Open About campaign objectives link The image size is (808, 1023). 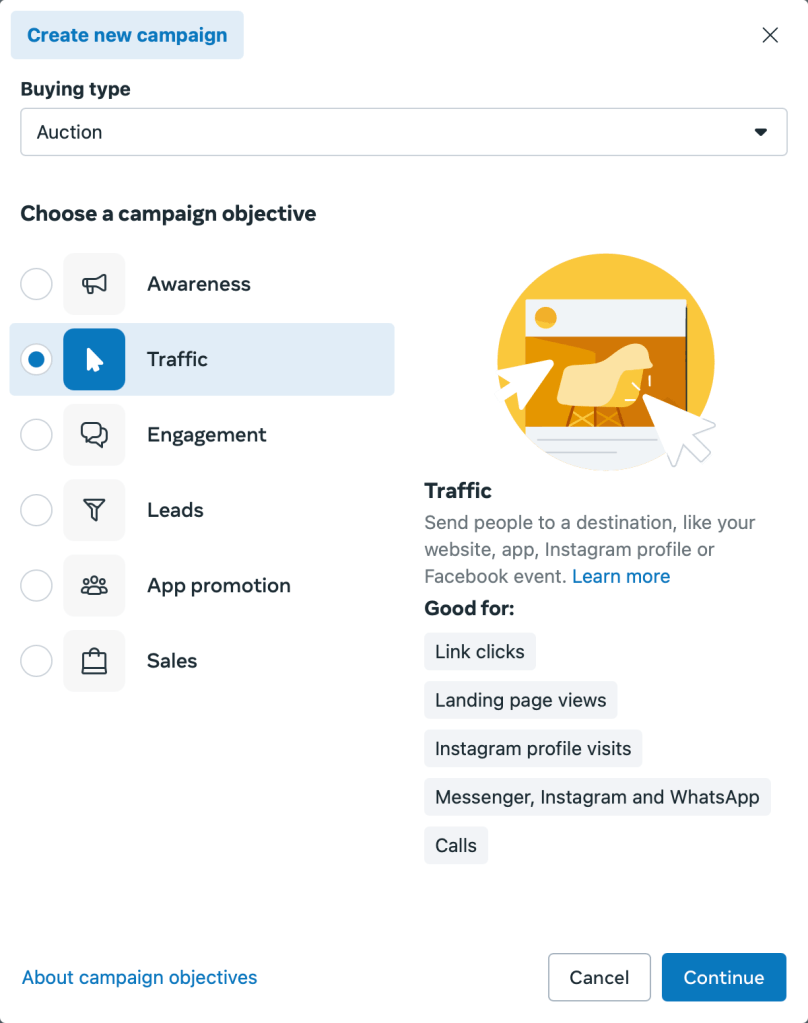tap(139, 977)
